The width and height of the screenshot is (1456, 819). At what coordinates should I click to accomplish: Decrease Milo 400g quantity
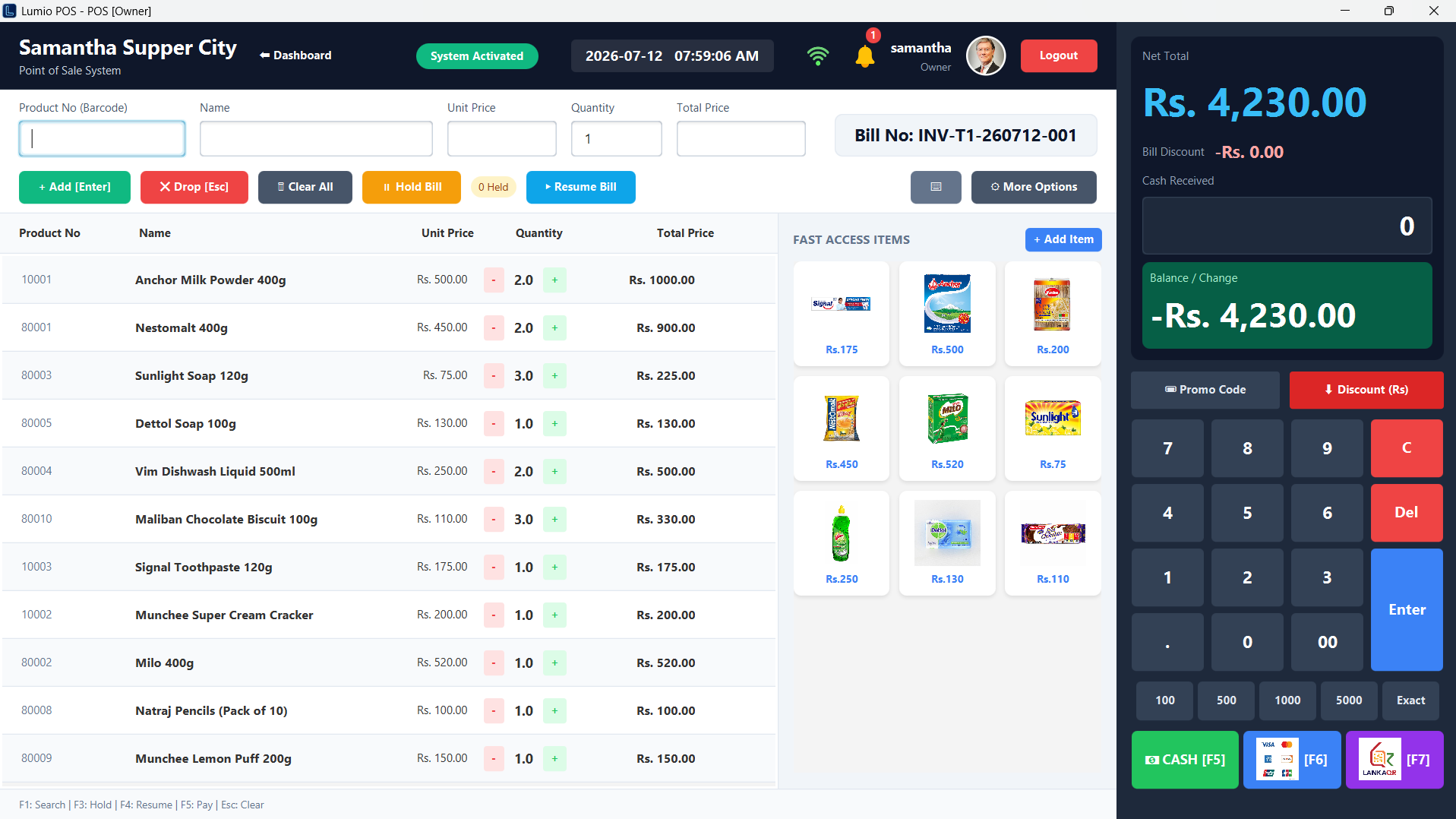point(494,663)
